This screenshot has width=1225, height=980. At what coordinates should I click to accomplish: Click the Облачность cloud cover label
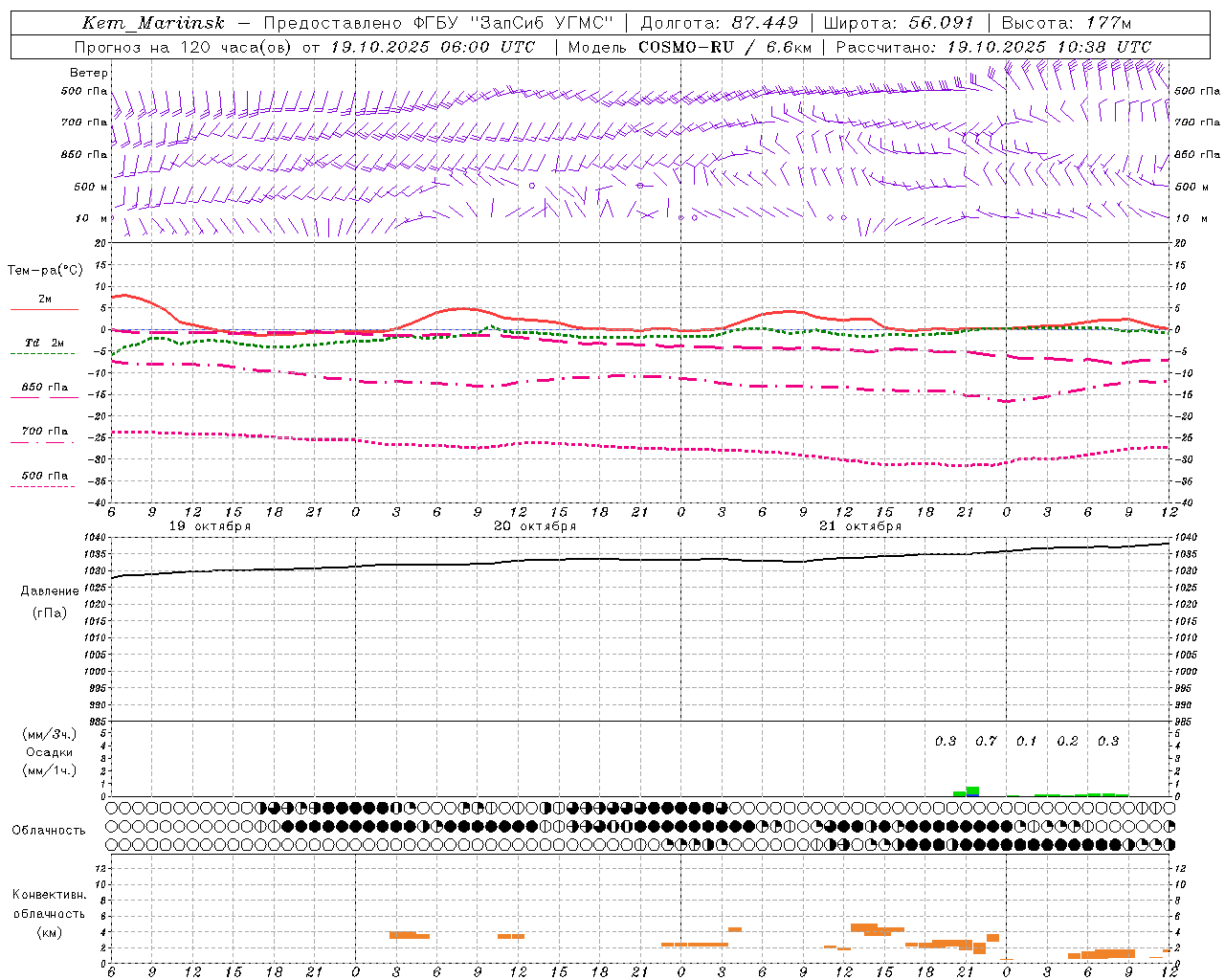coord(49,831)
